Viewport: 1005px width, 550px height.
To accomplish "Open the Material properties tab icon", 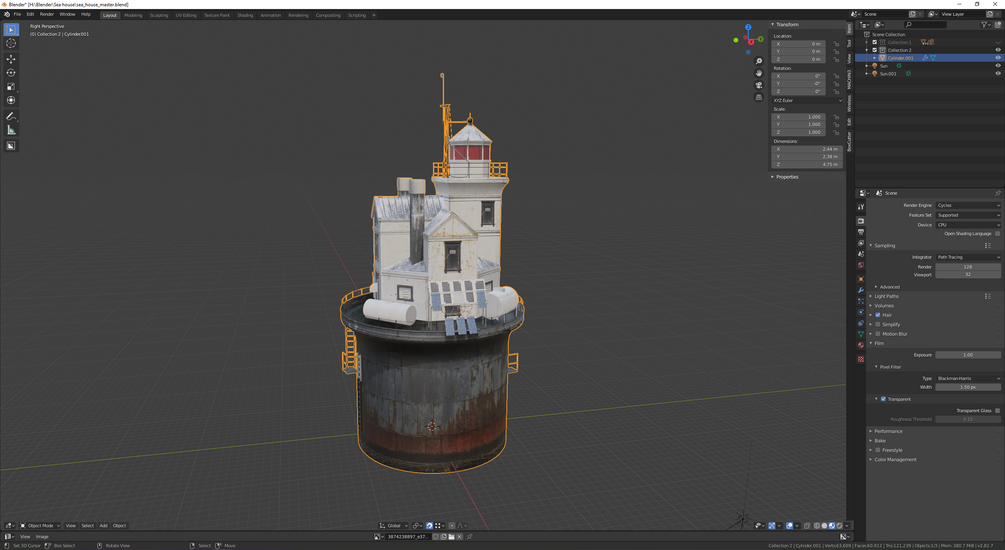I will pyautogui.click(x=861, y=345).
